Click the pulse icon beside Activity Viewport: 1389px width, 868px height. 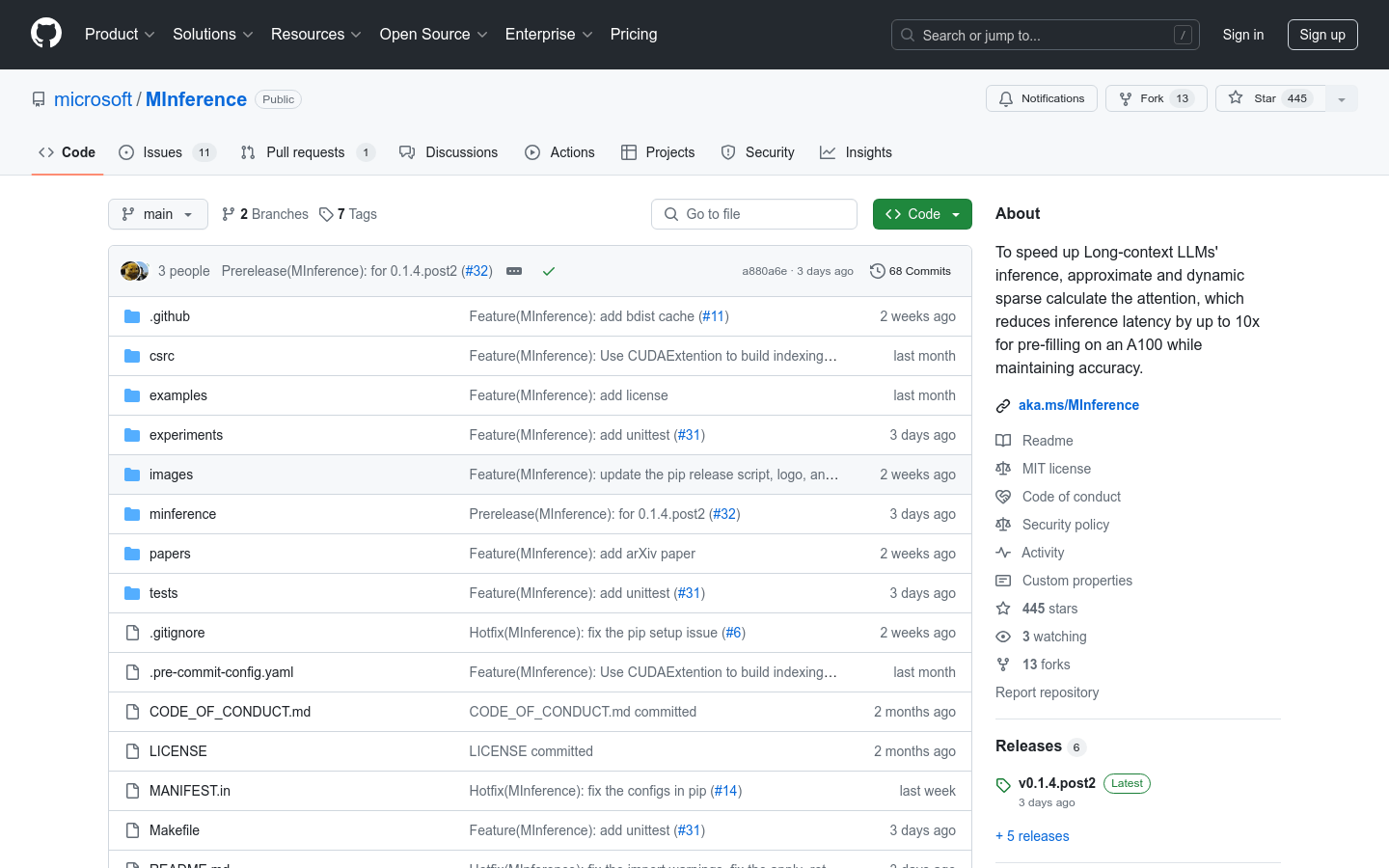[1003, 553]
